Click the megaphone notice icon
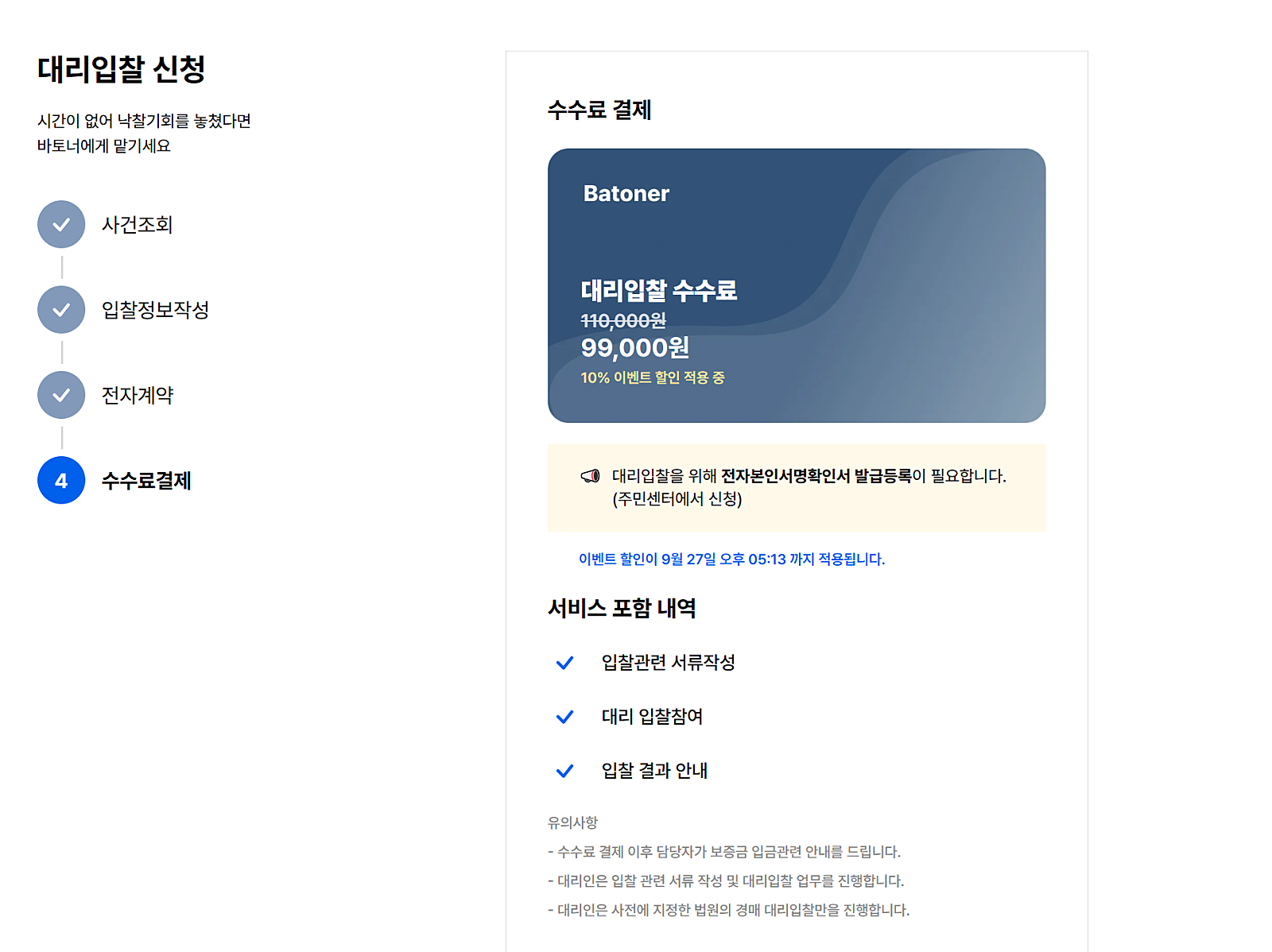 590,476
